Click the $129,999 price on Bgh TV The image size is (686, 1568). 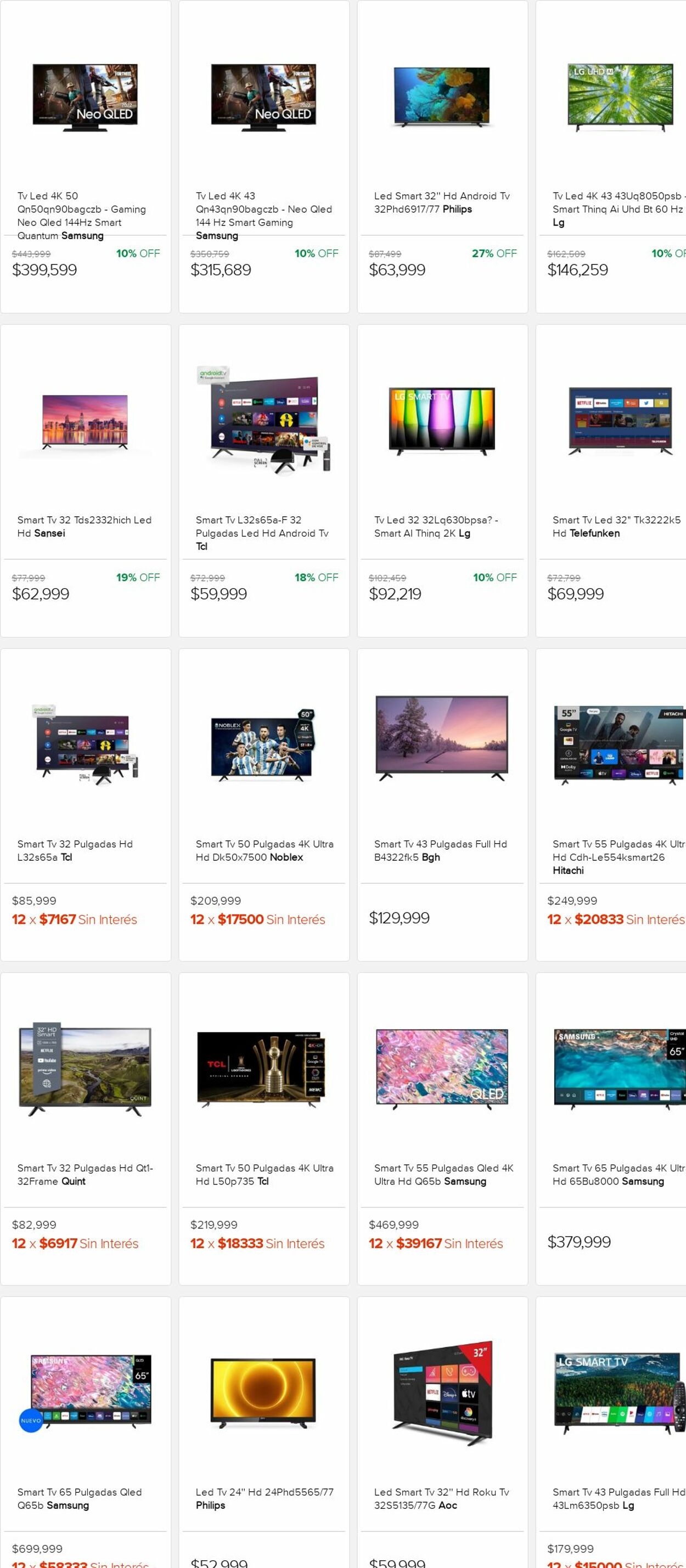point(400,918)
